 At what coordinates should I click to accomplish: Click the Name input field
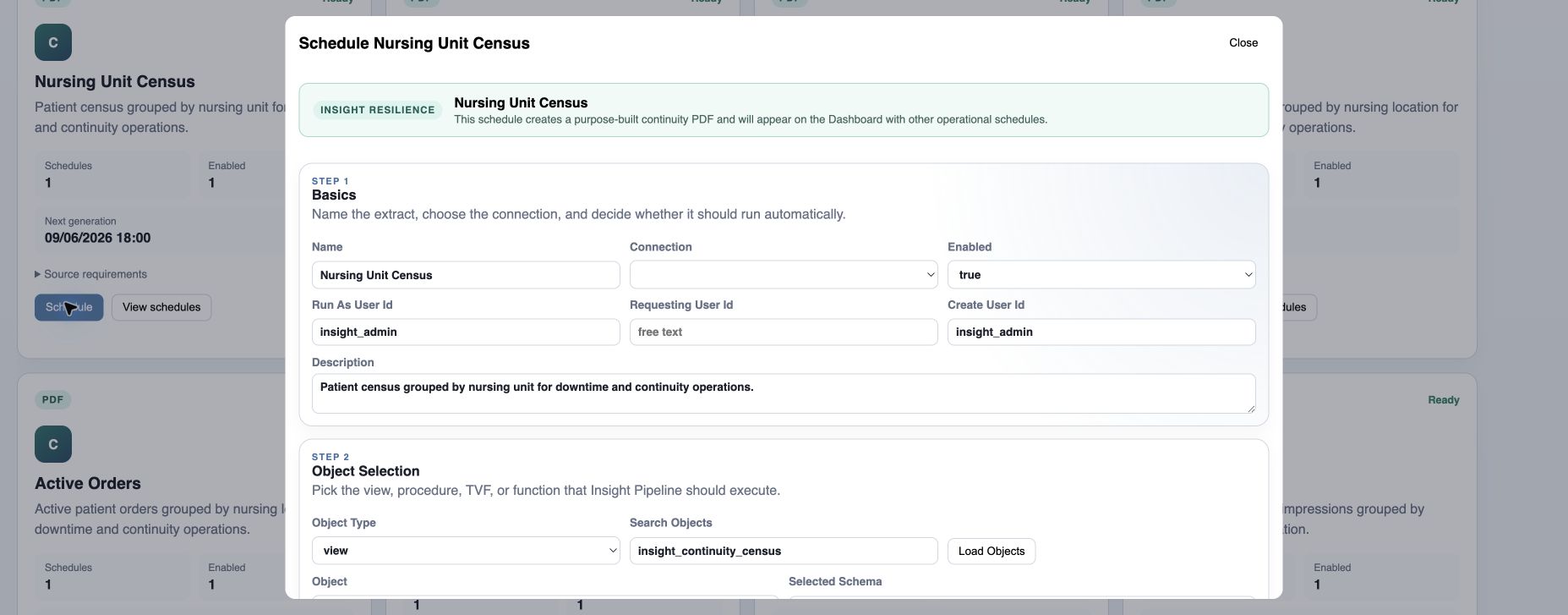coord(466,275)
